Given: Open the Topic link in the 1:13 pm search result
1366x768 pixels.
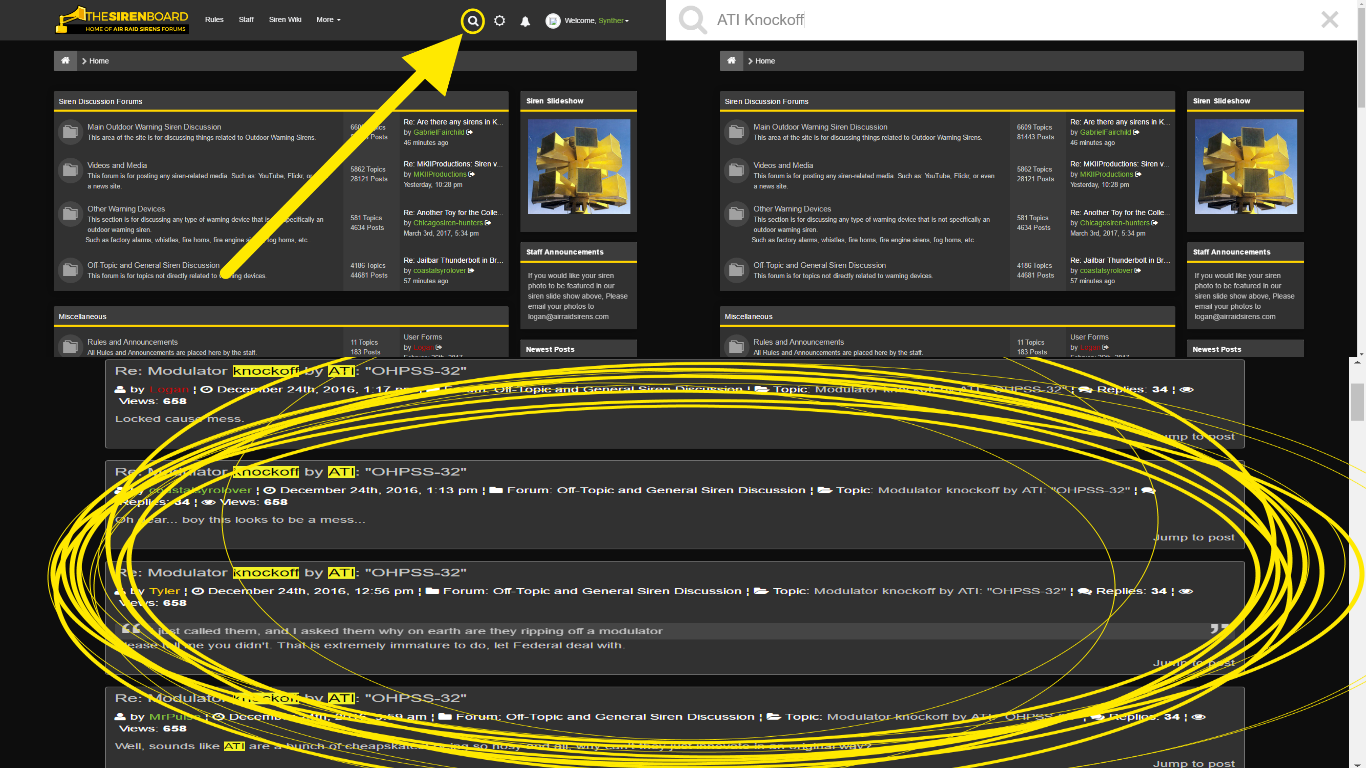Looking at the screenshot, I should pos(1004,490).
